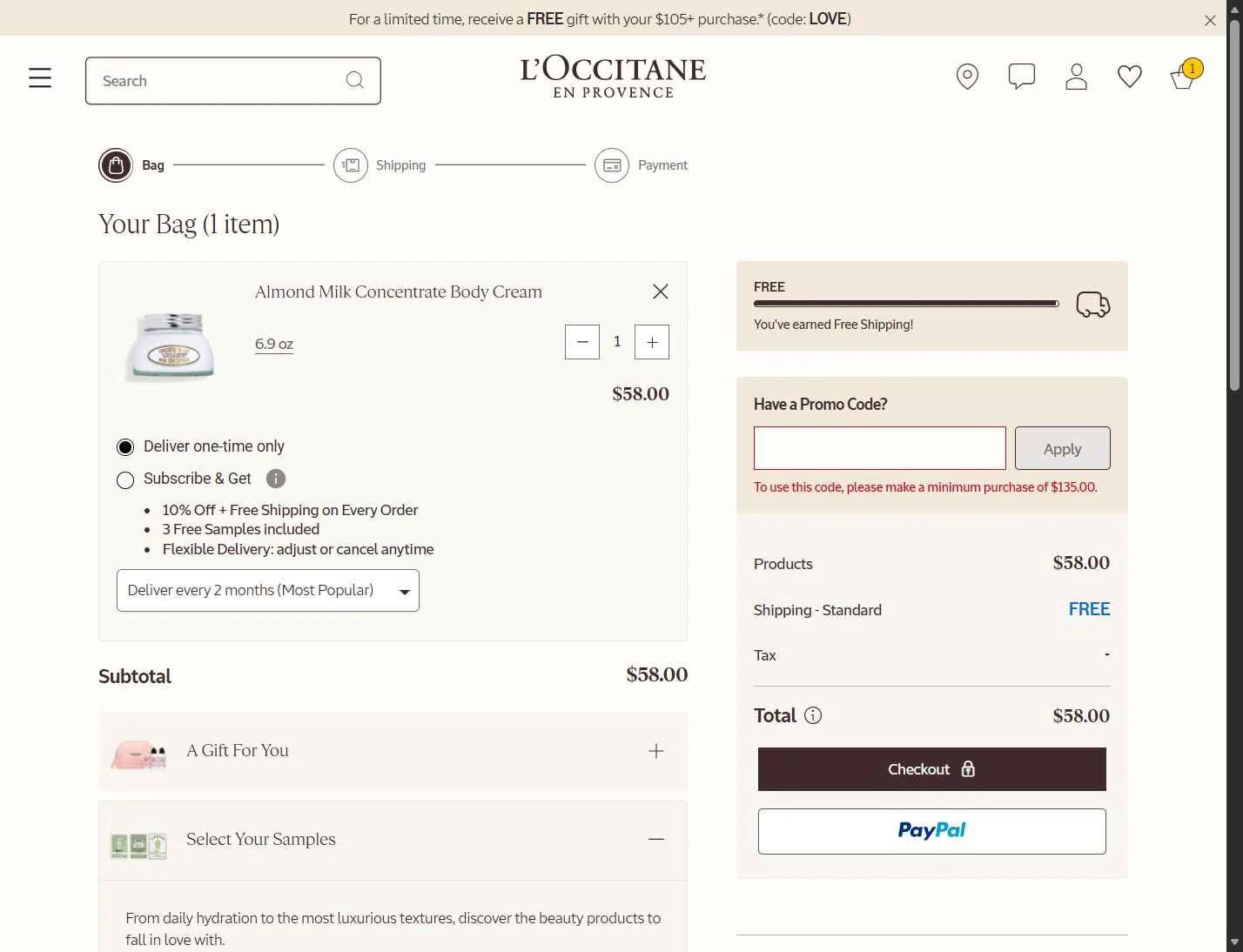This screenshot has height=952, width=1243.
Task: Click the "You've earned Free Shipping!" message
Action: click(x=834, y=325)
